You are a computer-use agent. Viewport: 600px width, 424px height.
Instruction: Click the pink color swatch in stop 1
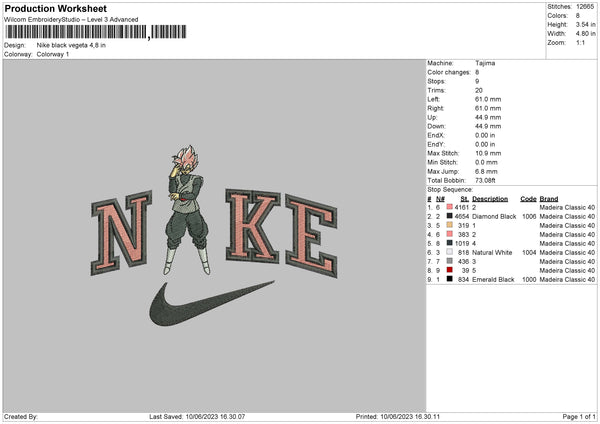pos(450,207)
